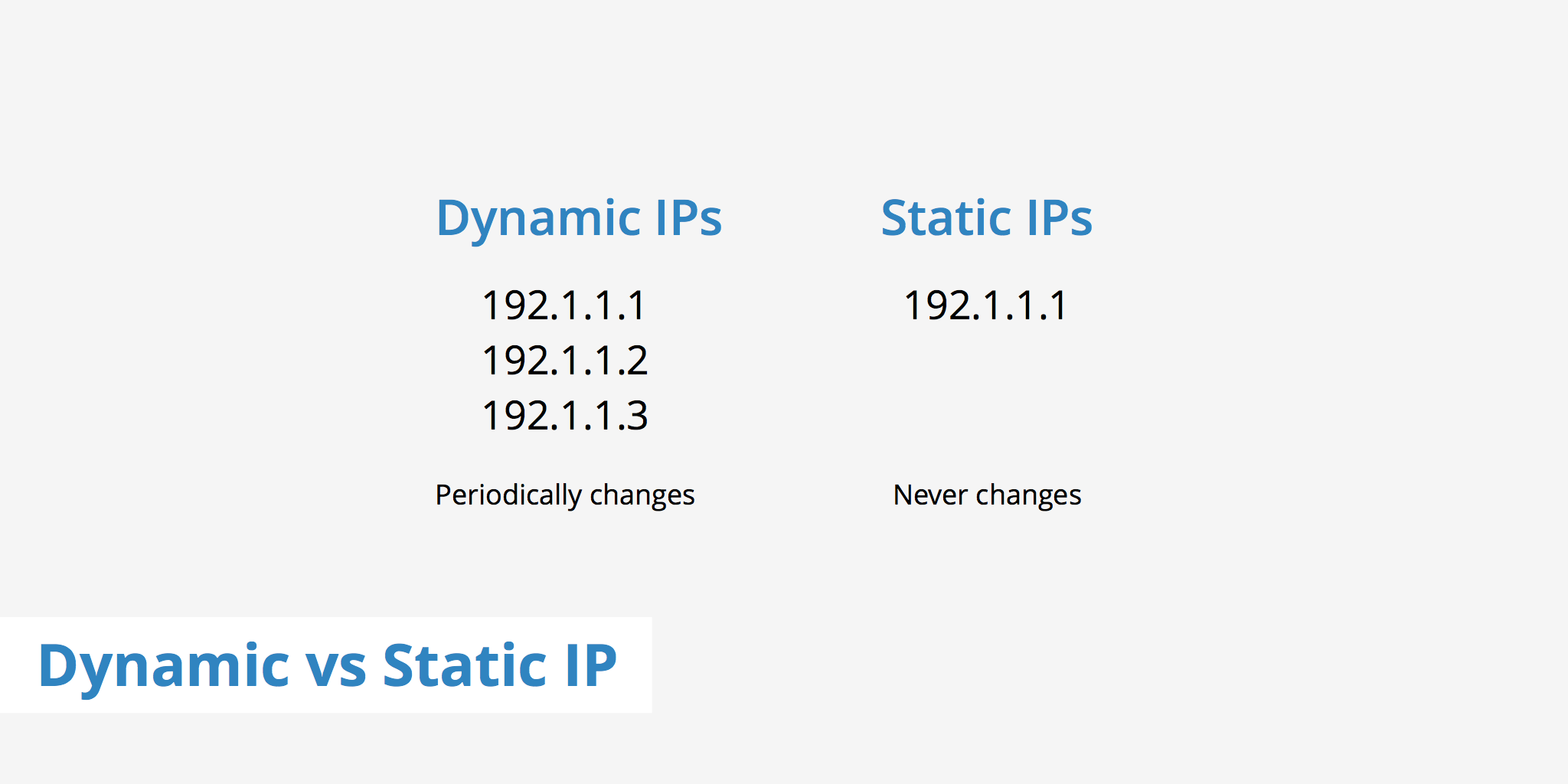Click the "Dynamic vs Static IP" banner title
This screenshot has width=1568, height=784.
pyautogui.click(x=327, y=665)
